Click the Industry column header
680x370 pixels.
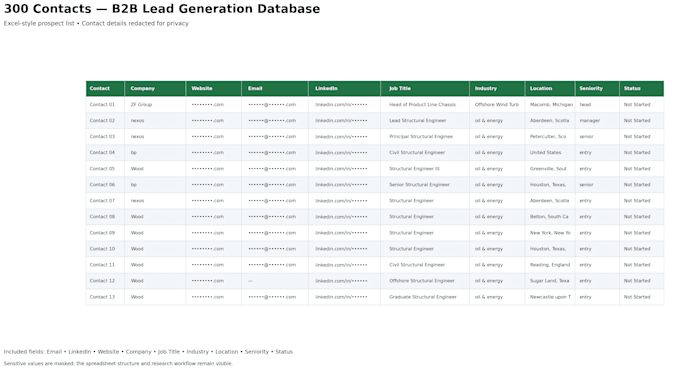[497, 88]
